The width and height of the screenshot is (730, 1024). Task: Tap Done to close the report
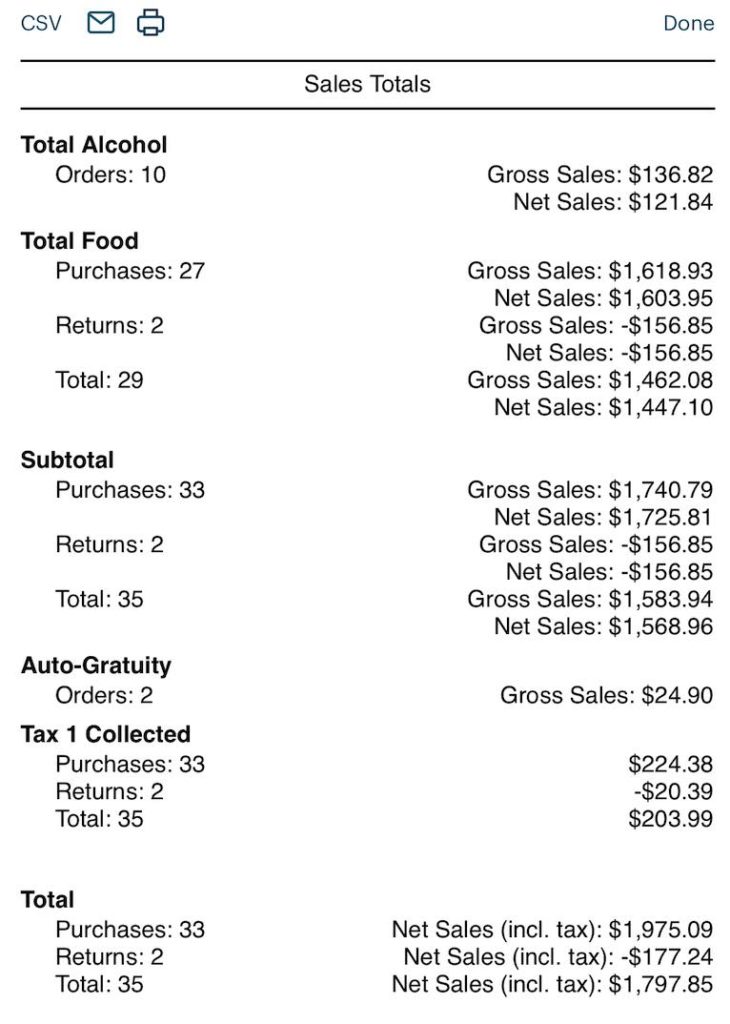689,23
